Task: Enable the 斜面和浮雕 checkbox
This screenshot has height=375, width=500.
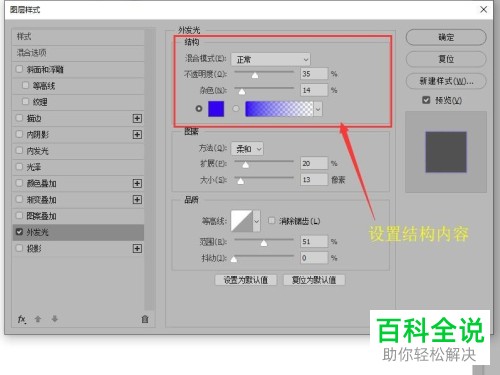Action: click(x=19, y=69)
